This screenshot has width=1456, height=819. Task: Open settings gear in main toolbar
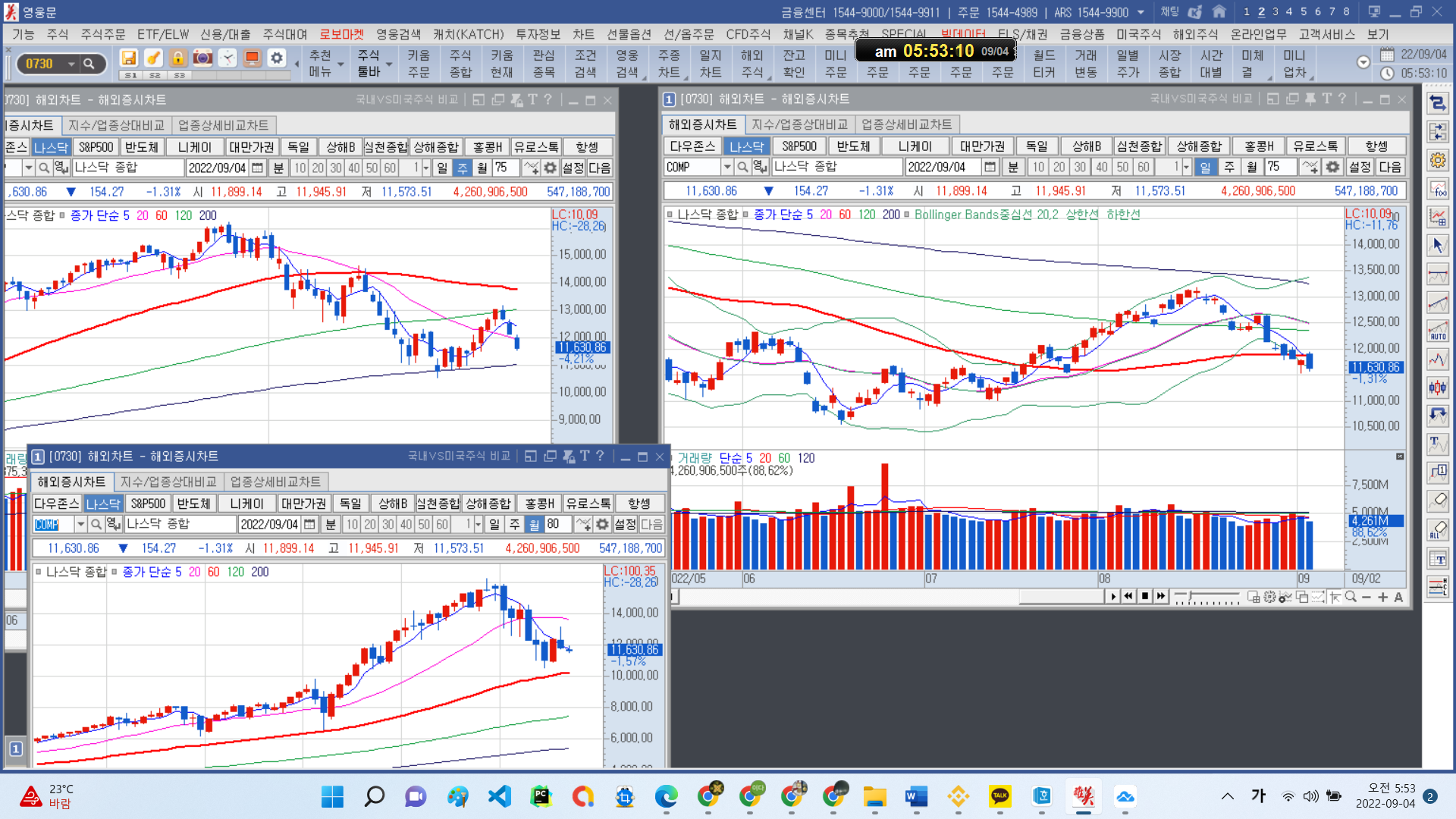[277, 58]
